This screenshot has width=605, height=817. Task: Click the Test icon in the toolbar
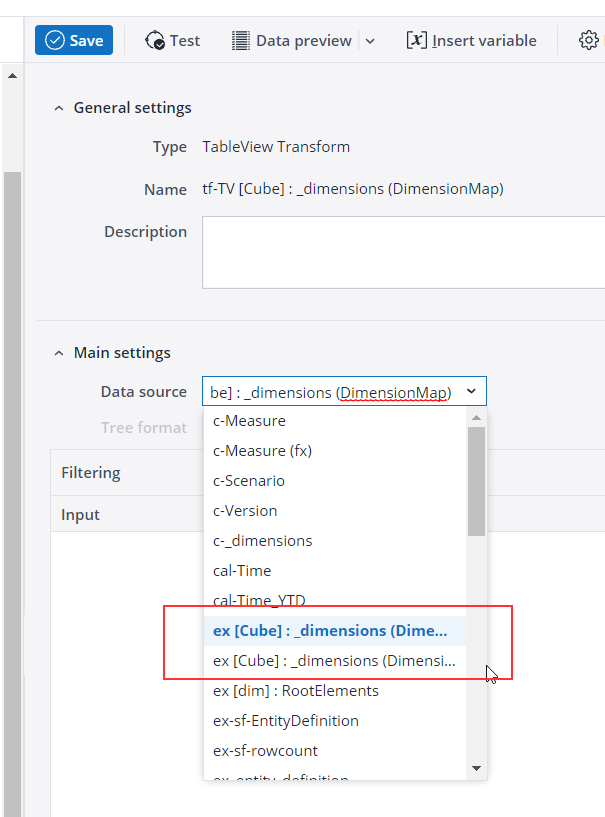coord(155,40)
